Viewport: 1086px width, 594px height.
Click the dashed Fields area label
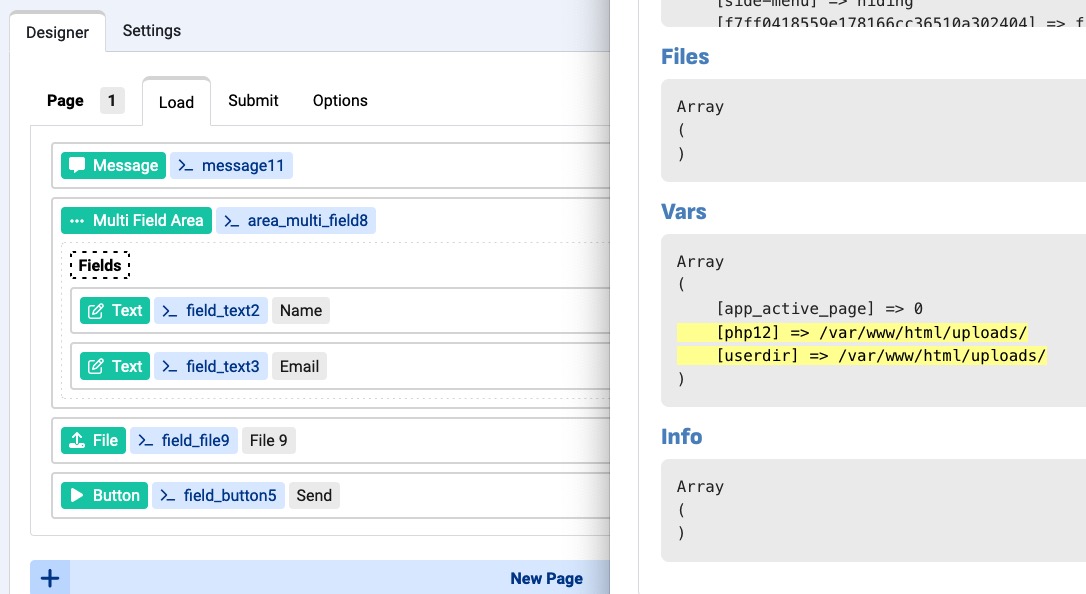pos(100,265)
